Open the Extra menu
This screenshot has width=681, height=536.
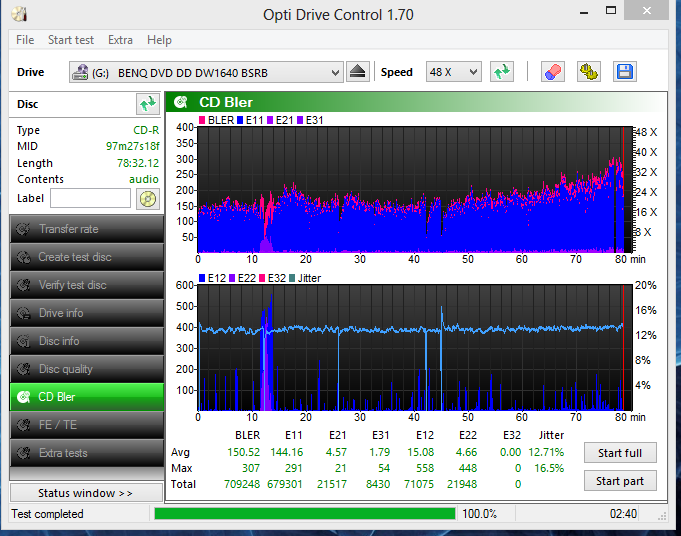pyautogui.click(x=120, y=40)
